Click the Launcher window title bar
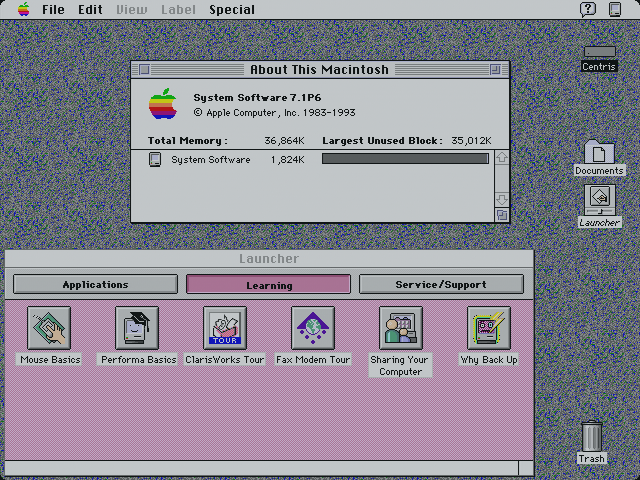The width and height of the screenshot is (640, 480). pyautogui.click(x=269, y=258)
